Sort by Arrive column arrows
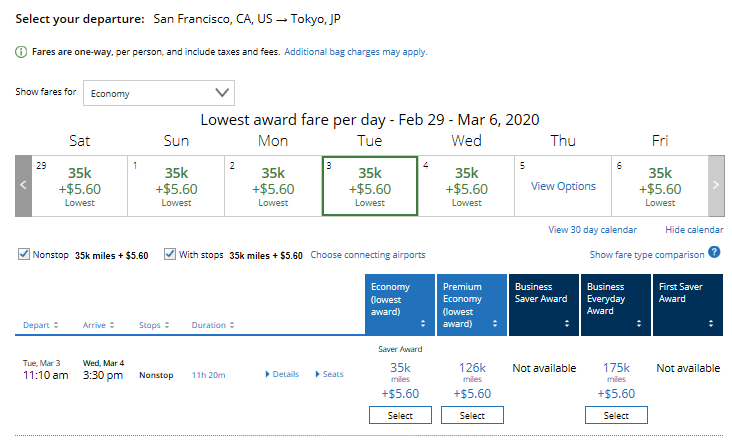732x440 pixels. pyautogui.click(x=112, y=325)
